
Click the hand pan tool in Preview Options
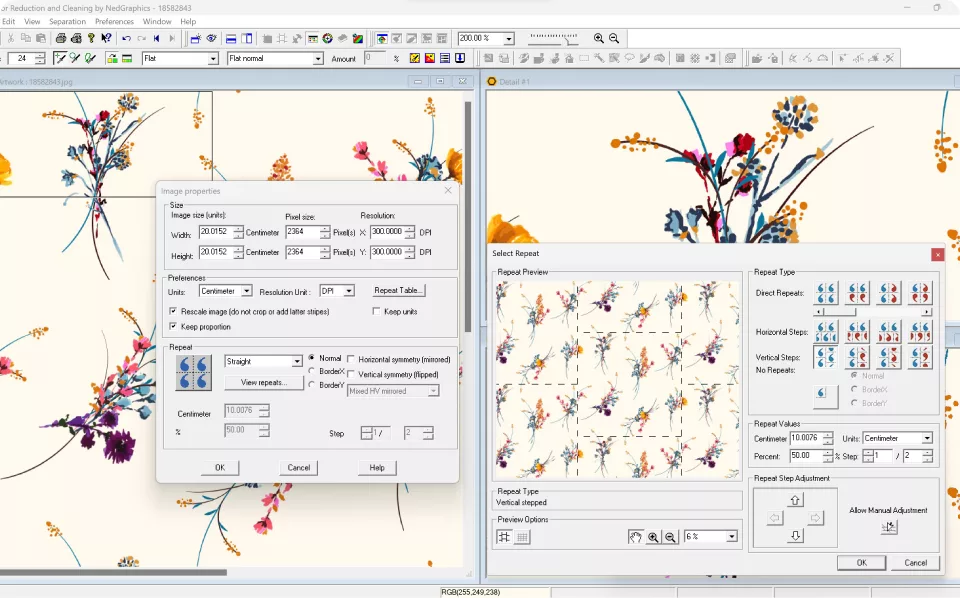[x=635, y=537]
